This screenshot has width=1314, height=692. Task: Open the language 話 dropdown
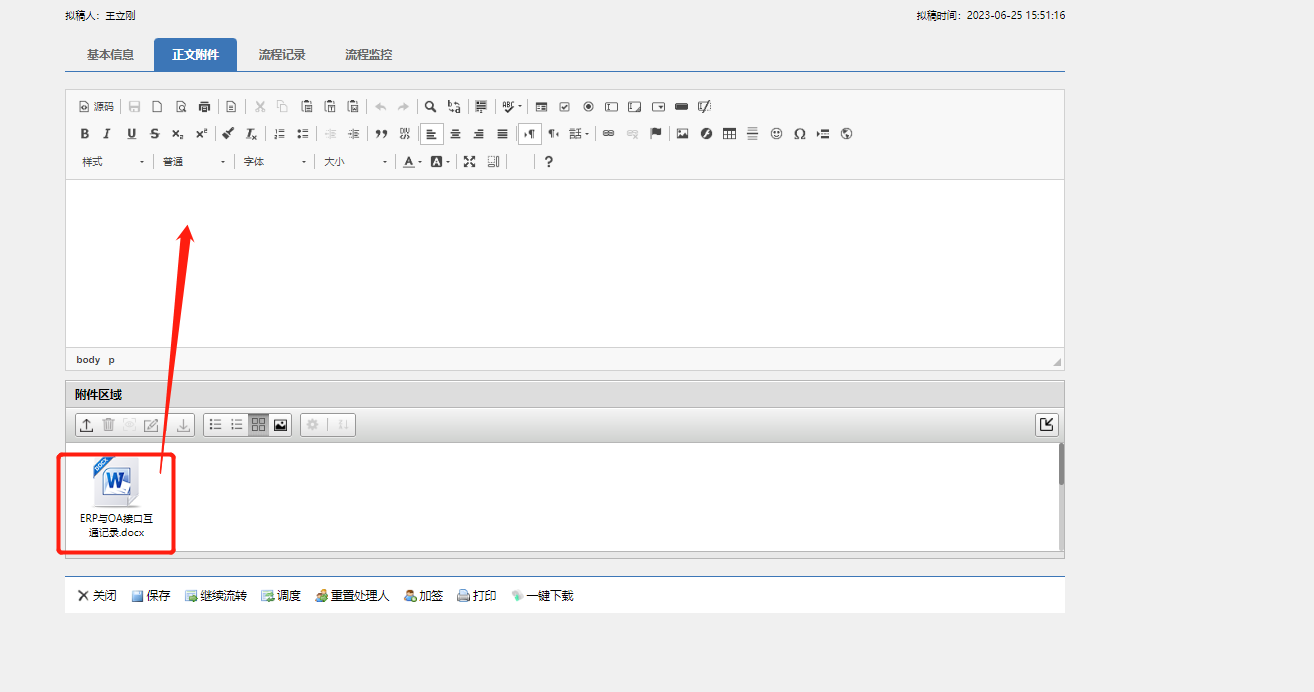pos(579,133)
